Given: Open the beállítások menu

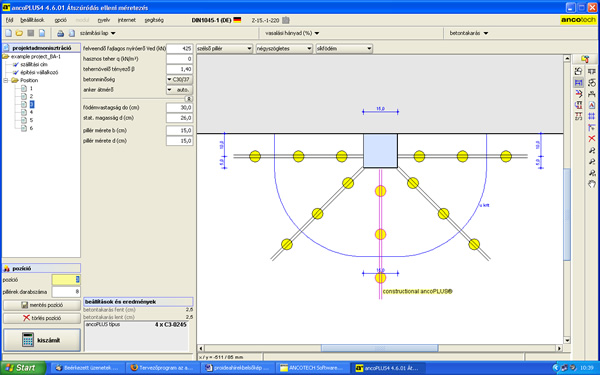Looking at the screenshot, I should [x=32, y=20].
